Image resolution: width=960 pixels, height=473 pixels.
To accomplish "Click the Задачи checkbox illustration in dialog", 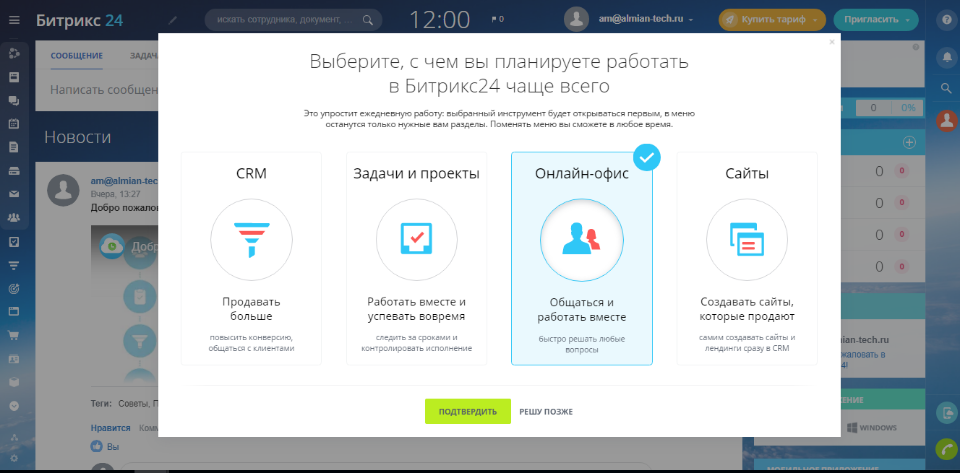I will [x=416, y=240].
